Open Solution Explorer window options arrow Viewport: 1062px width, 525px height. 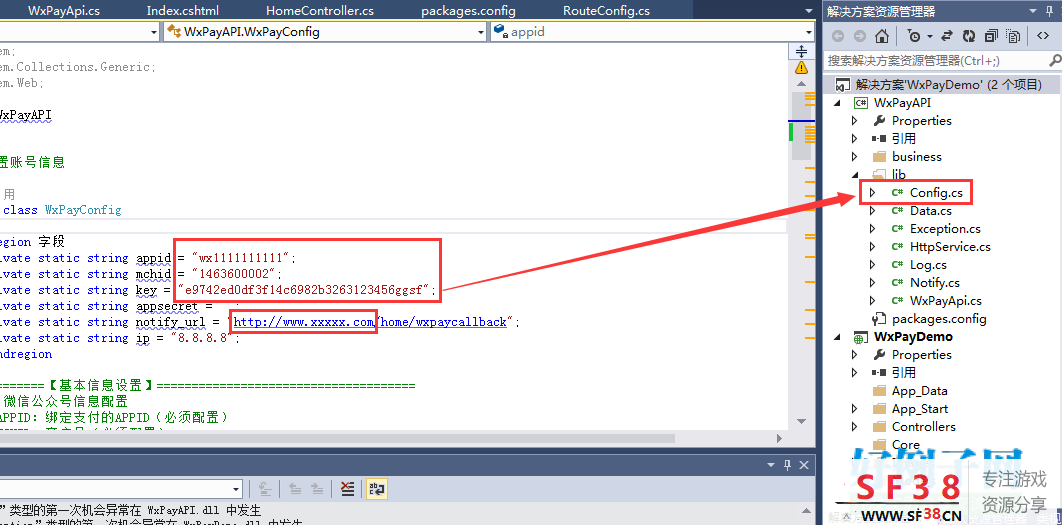tap(1033, 11)
